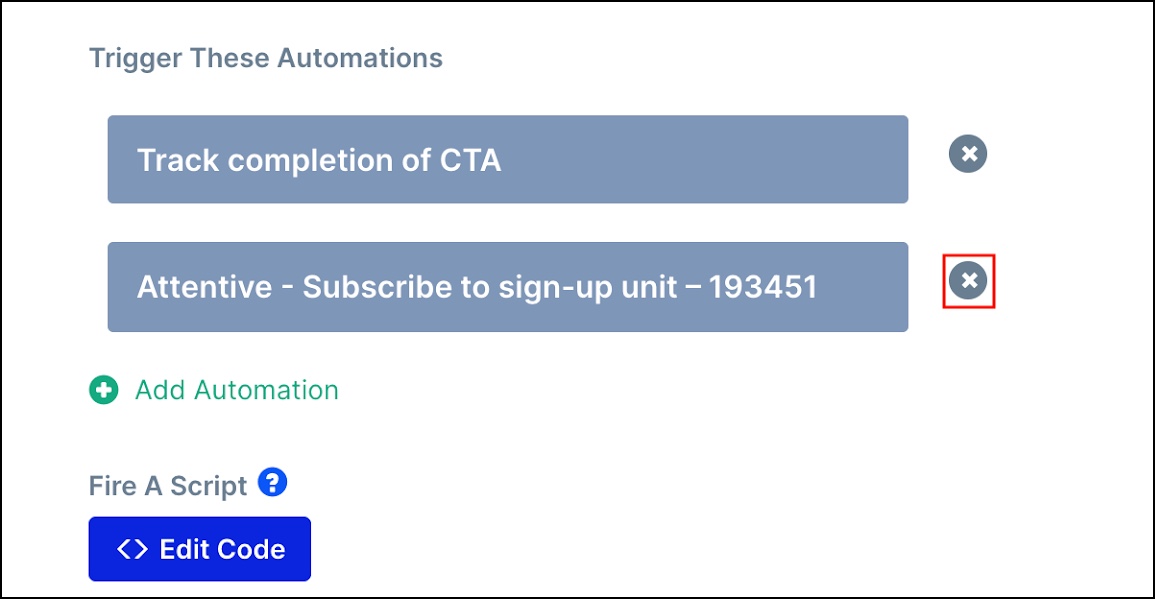The height and width of the screenshot is (599, 1155).
Task: Remove the Track completion of CTA automation
Action: (967, 154)
